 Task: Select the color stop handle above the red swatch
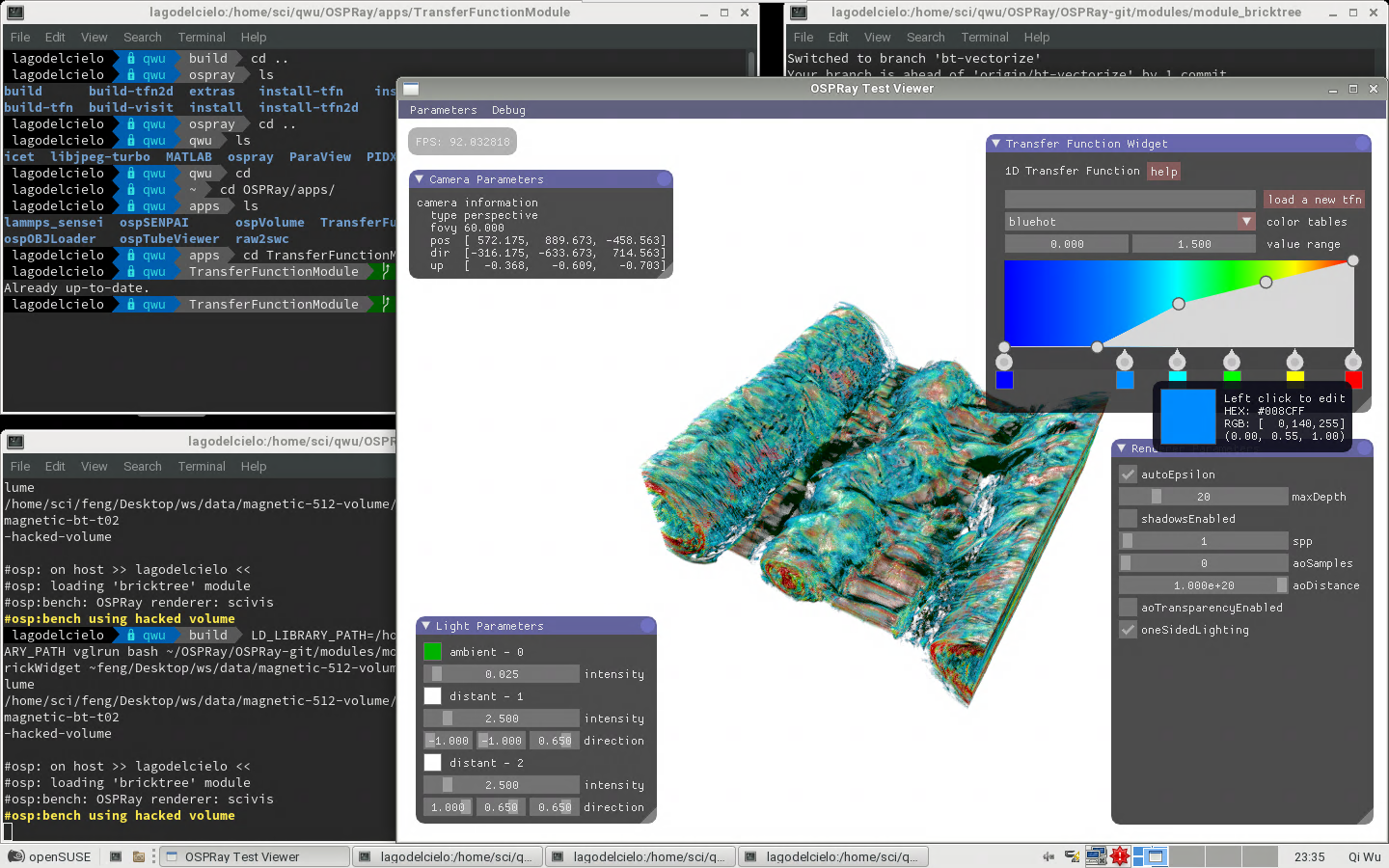click(x=1353, y=362)
